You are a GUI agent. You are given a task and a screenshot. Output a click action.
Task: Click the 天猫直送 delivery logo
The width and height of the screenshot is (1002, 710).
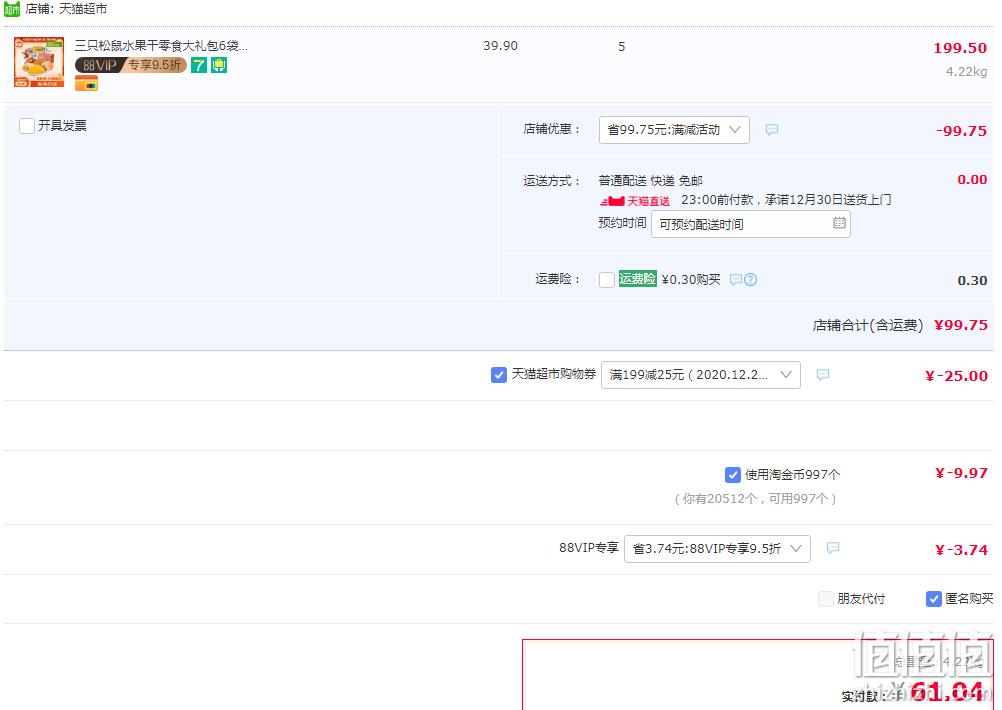635,201
